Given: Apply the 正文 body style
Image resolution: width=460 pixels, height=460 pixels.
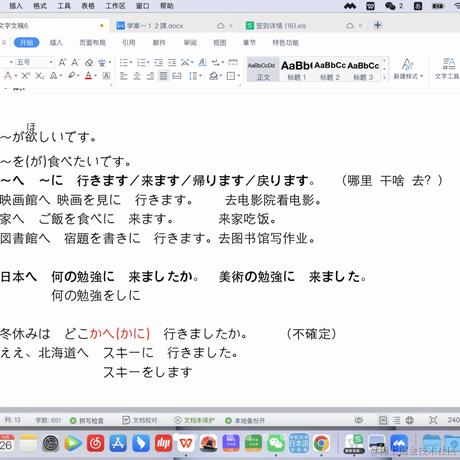Looking at the screenshot, I should 262,69.
